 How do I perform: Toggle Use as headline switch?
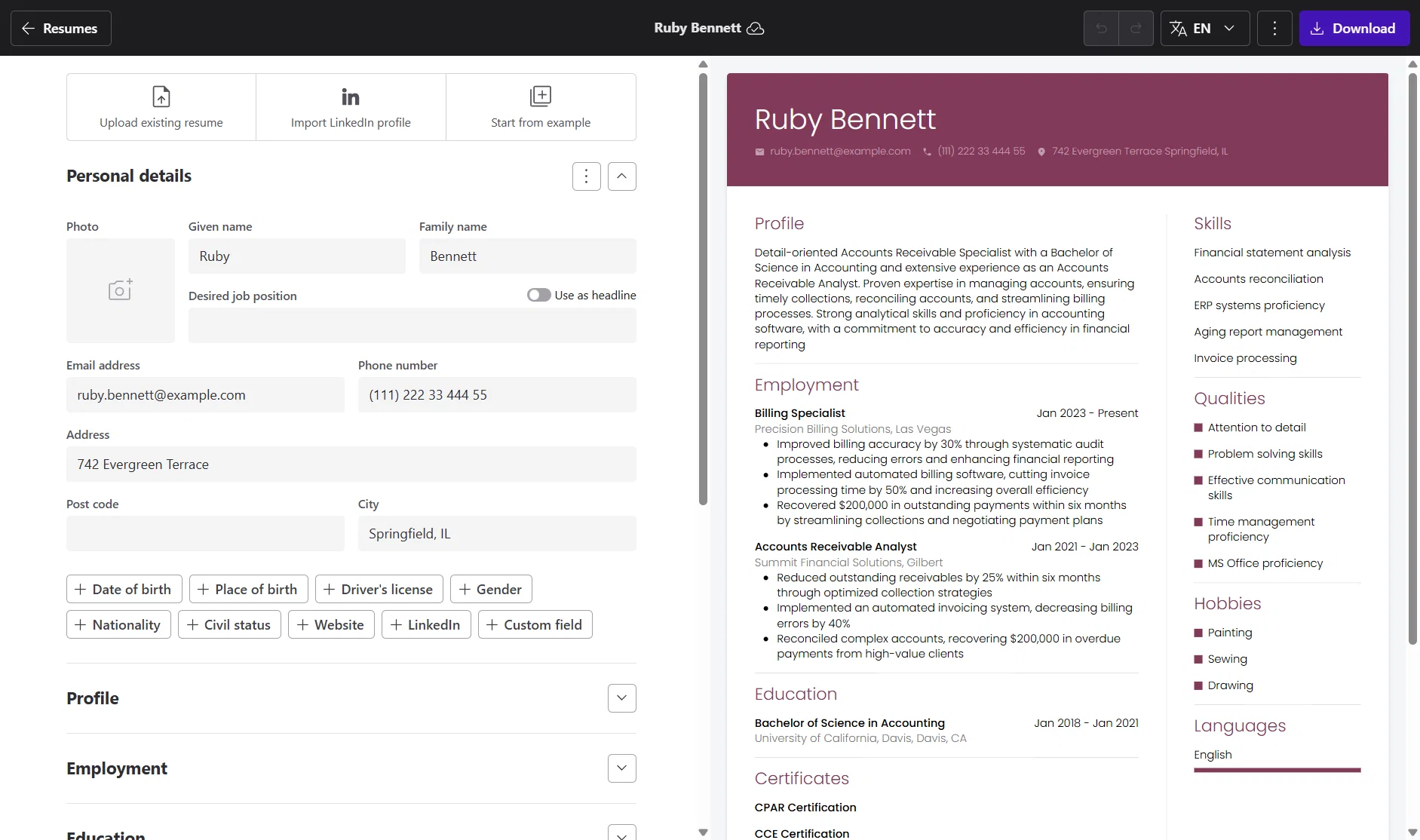538,295
